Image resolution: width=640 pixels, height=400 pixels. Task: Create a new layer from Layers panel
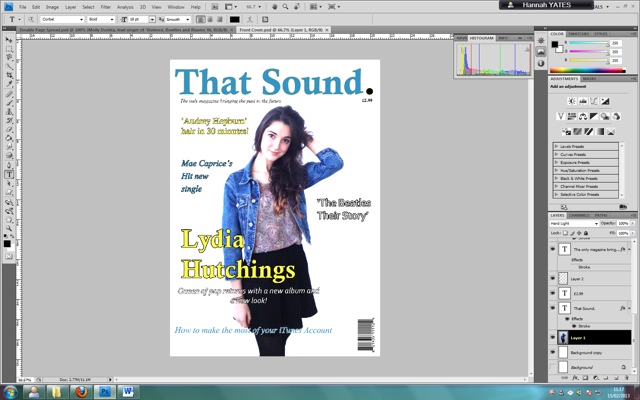[x=616, y=378]
